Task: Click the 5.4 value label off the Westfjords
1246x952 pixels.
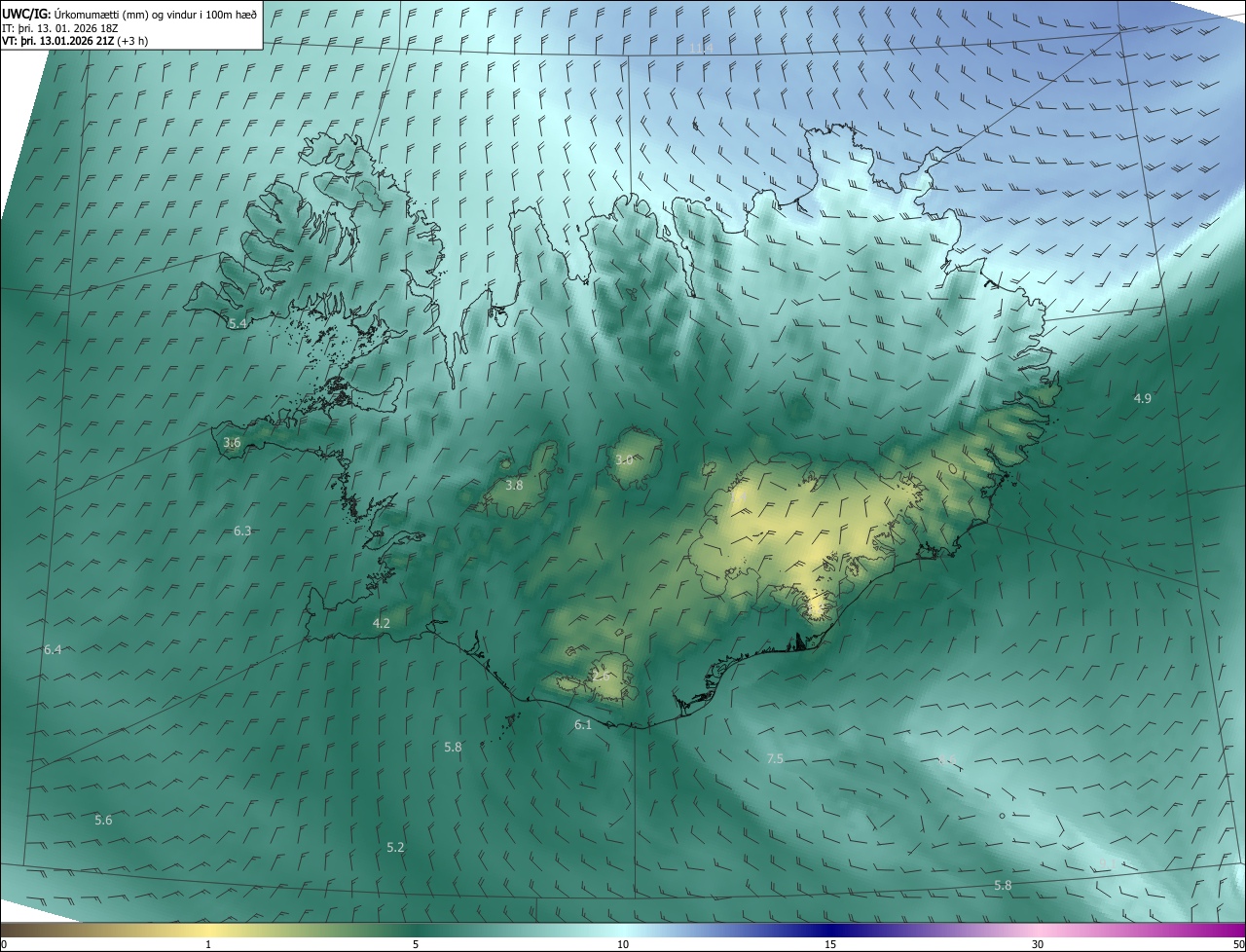Action: [237, 323]
